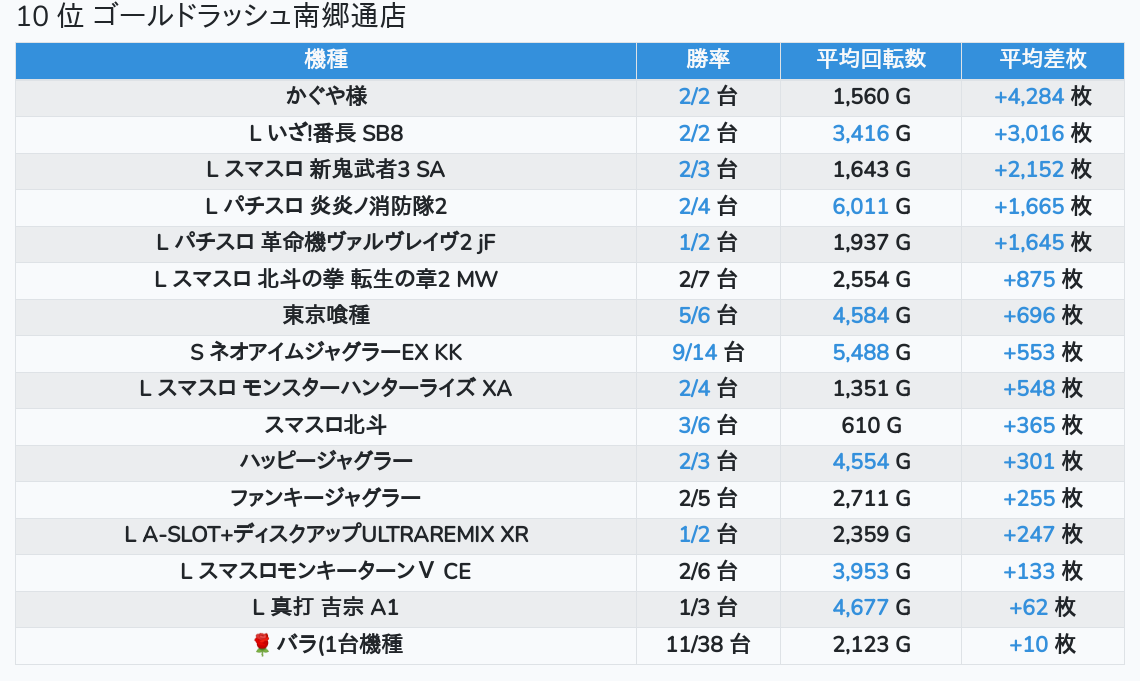
Task: Open the かぐや様 machine row
Action: tap(326, 97)
